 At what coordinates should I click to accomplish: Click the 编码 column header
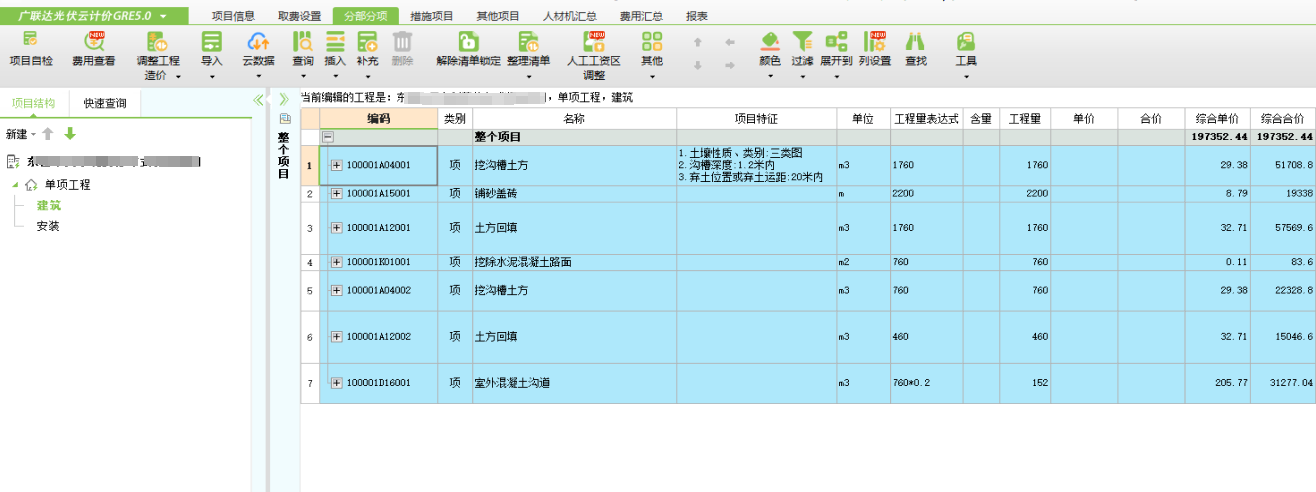378,118
